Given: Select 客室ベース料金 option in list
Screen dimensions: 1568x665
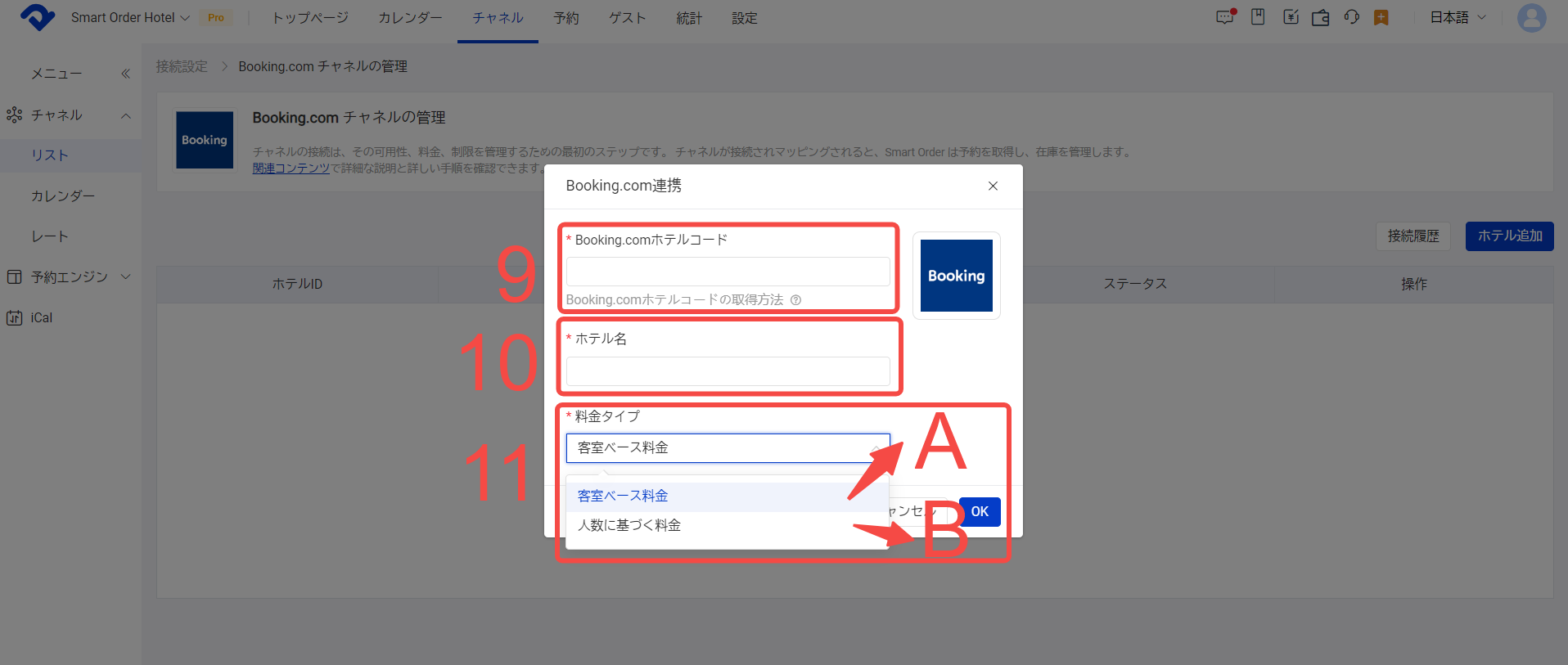Looking at the screenshot, I should click(x=728, y=497).
